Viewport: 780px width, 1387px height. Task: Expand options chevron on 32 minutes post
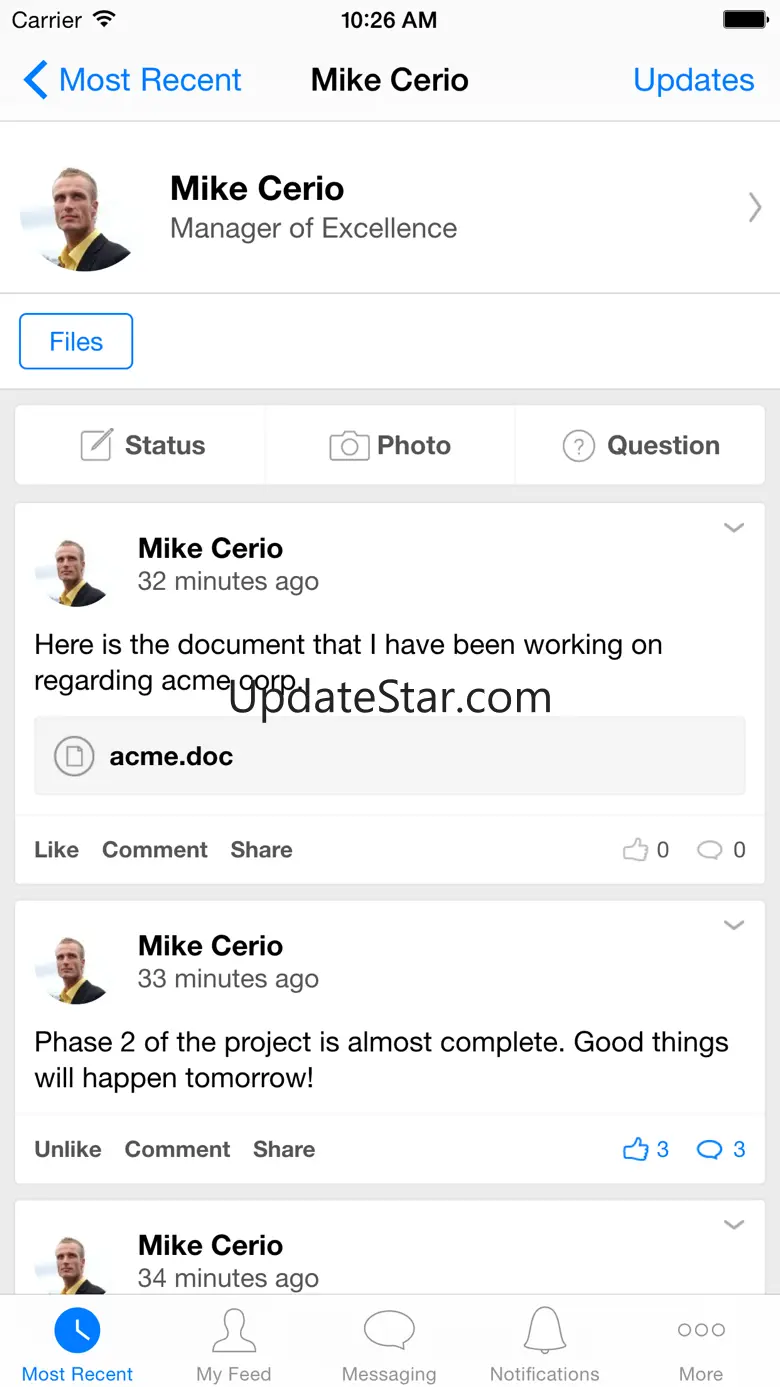click(x=734, y=527)
